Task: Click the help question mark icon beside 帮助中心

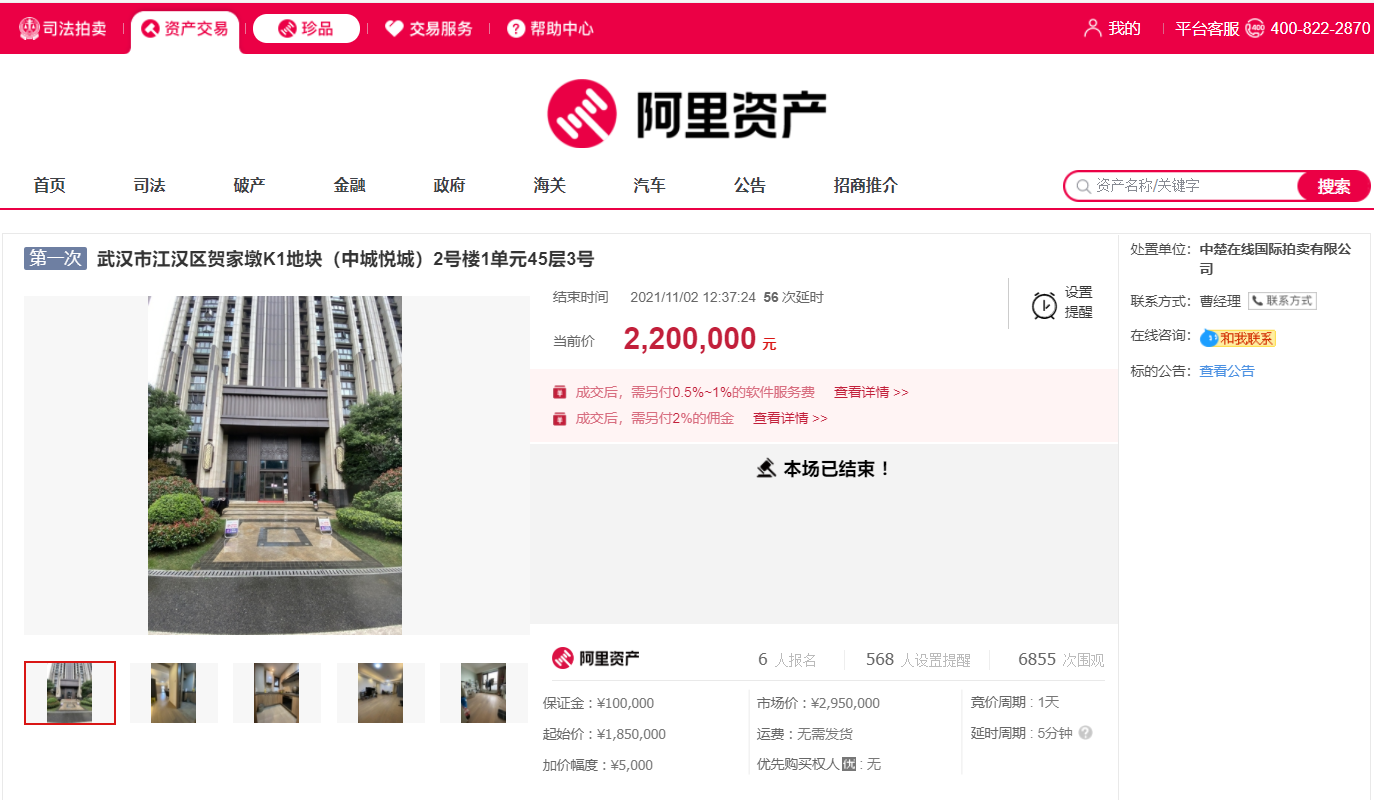Action: pos(516,29)
